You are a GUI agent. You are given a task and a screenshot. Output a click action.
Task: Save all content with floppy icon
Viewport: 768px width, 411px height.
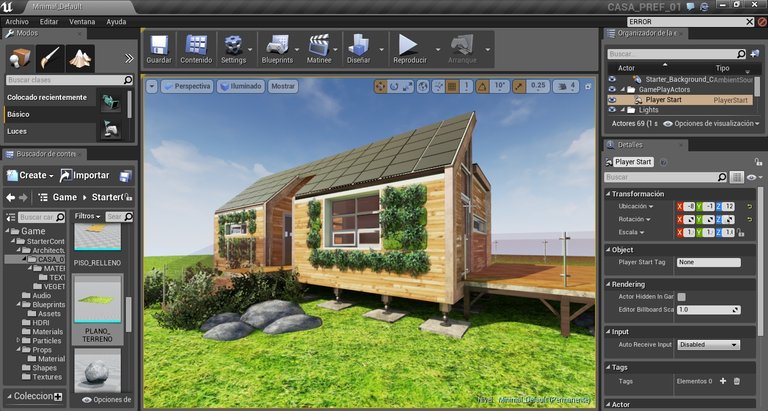[x=125, y=176]
